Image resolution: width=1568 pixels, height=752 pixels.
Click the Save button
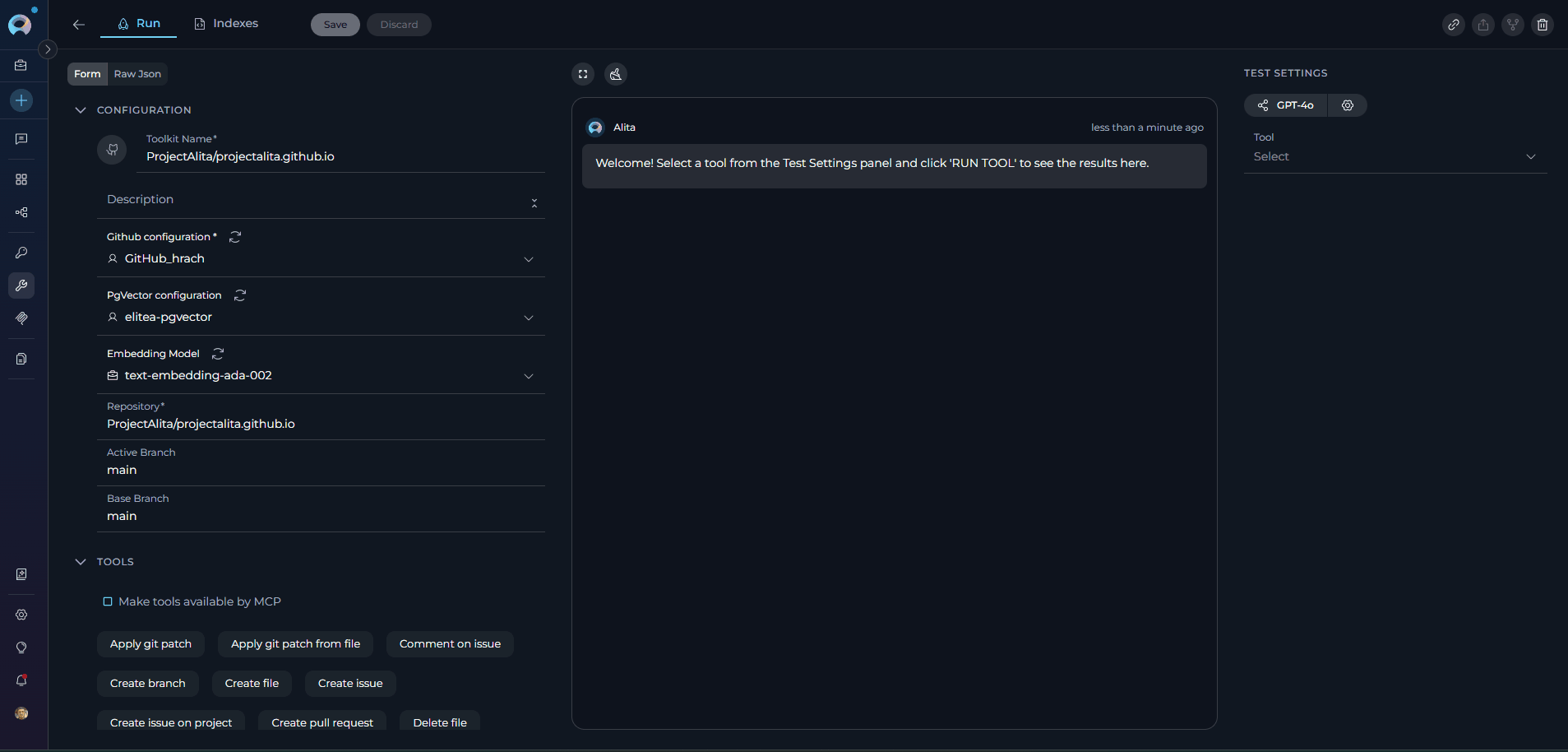point(335,25)
